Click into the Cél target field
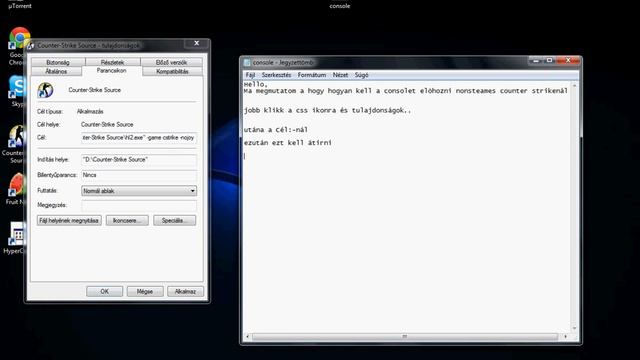The image size is (640, 360). pyautogui.click(x=139, y=138)
